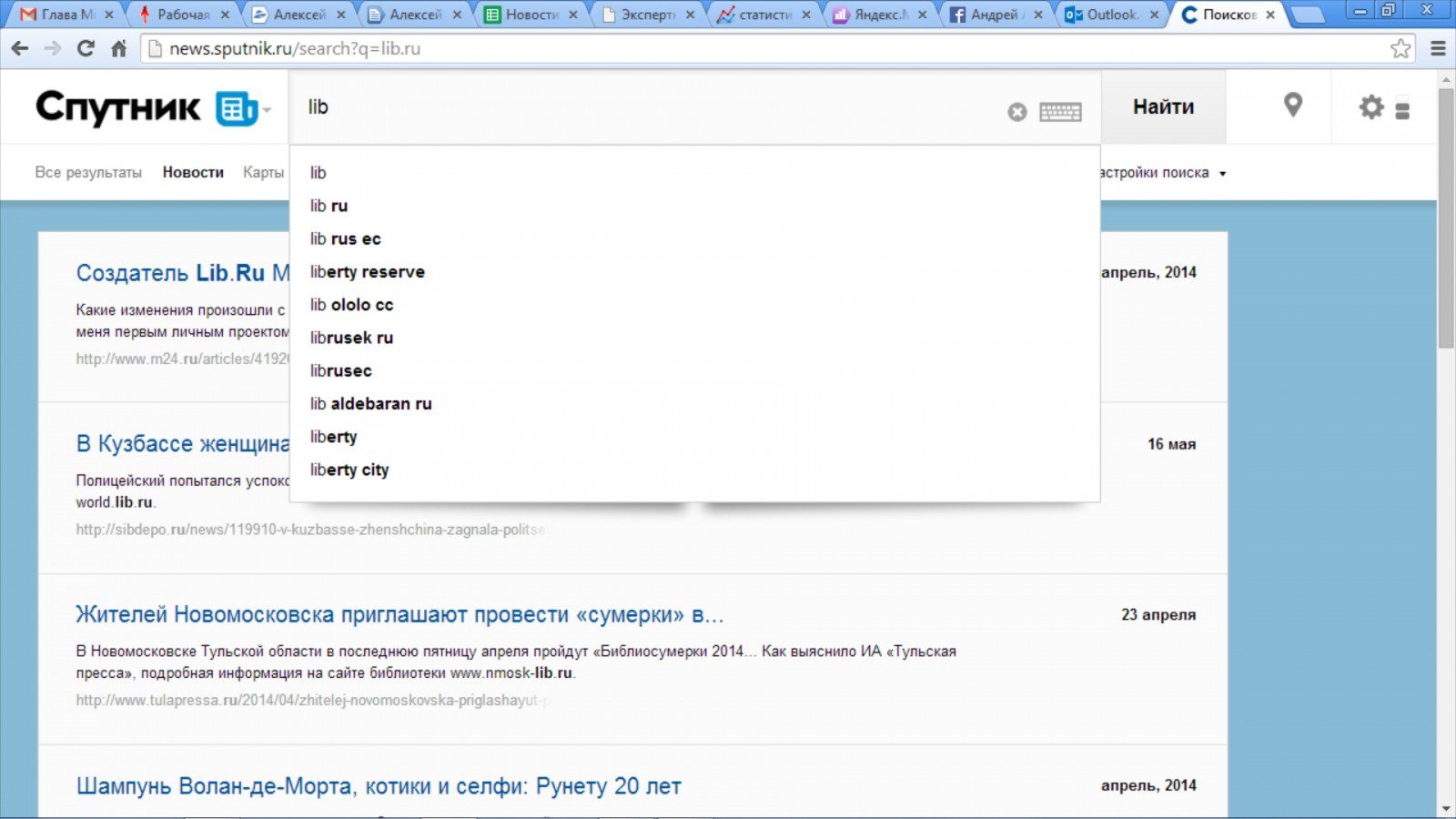Select the 'Новости' search category
1456x819 pixels.
[193, 172]
